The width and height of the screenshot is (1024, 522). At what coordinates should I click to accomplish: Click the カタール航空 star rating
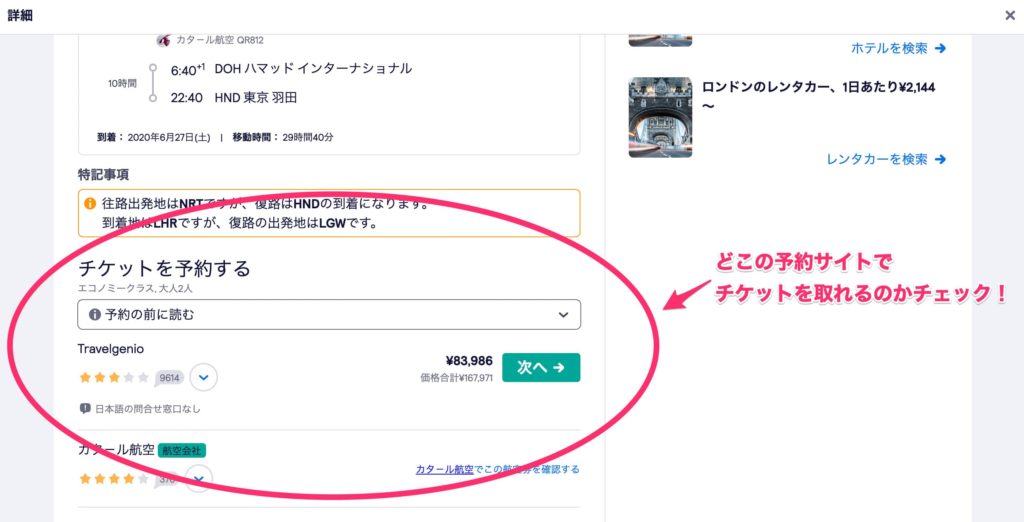click(x=114, y=479)
